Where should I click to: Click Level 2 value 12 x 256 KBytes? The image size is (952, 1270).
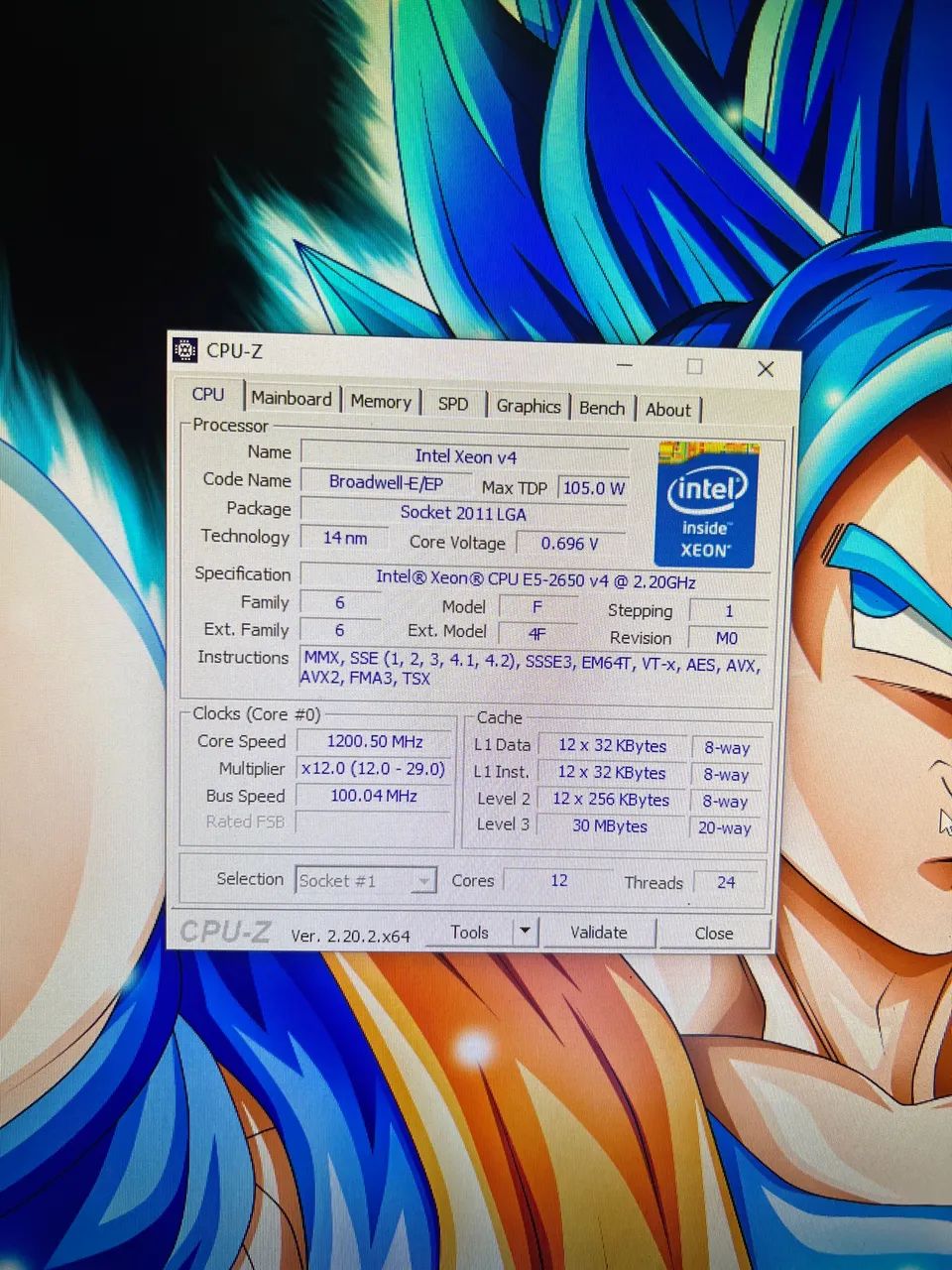(x=611, y=800)
